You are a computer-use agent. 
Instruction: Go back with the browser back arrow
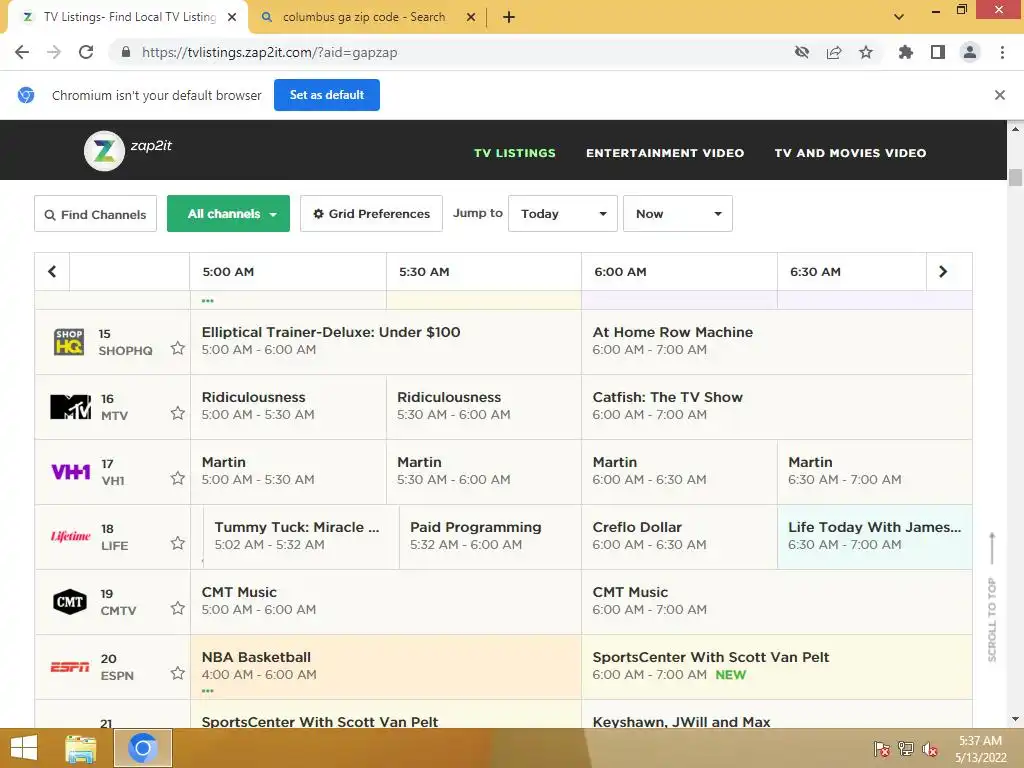[22, 52]
